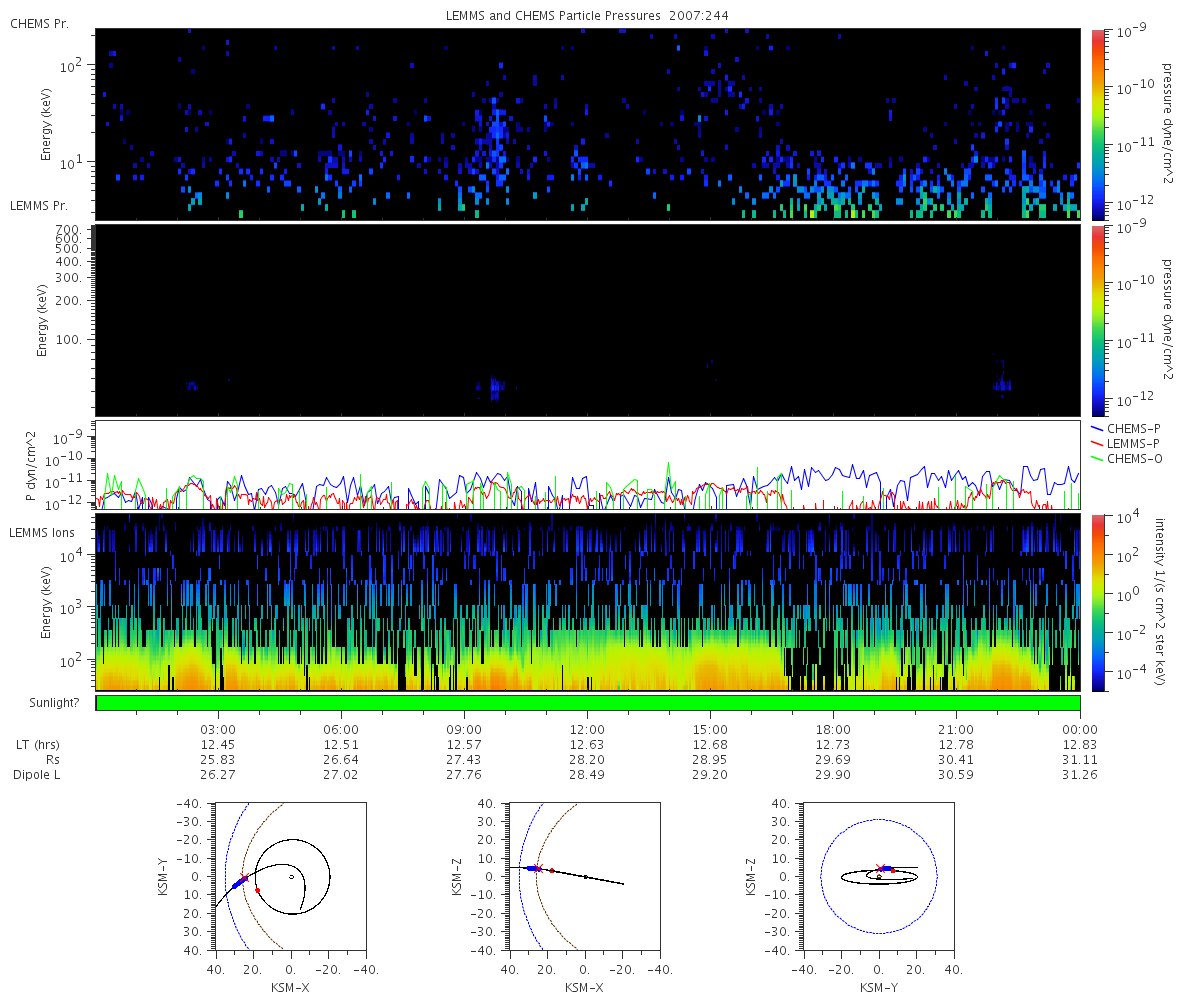The height and width of the screenshot is (1000, 1200).
Task: Click the red dot on the KSM-X/KSM-Y orbit
Action: tap(257, 890)
